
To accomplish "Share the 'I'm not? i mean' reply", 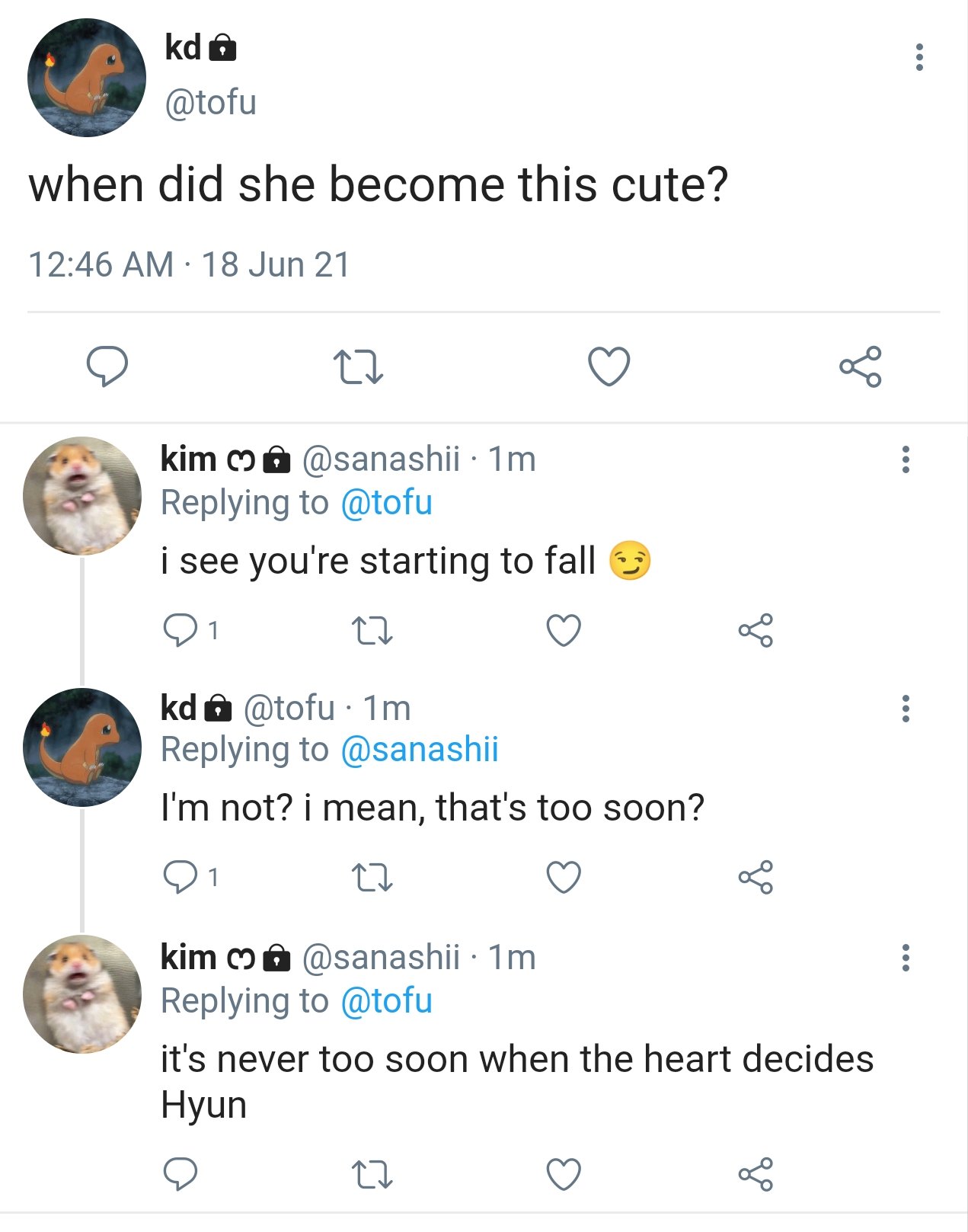I will 756,877.
